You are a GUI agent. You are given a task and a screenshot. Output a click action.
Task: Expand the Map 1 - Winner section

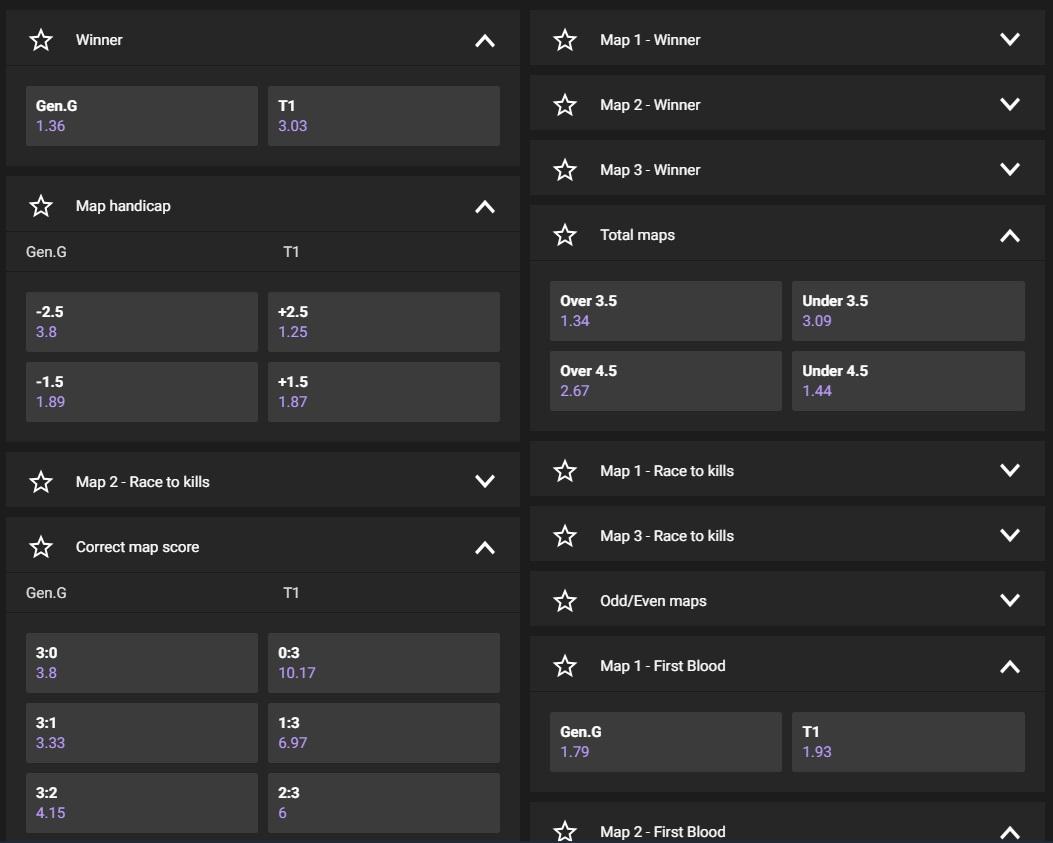click(1010, 39)
